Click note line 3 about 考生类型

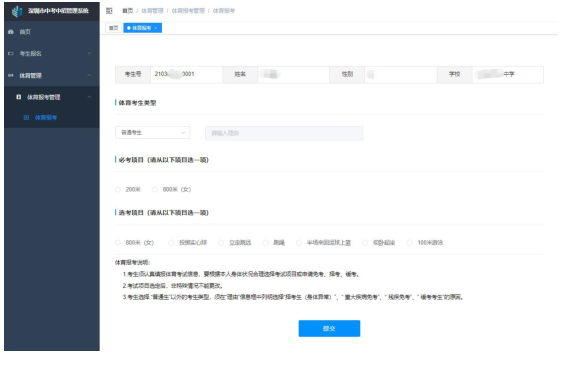(293, 297)
